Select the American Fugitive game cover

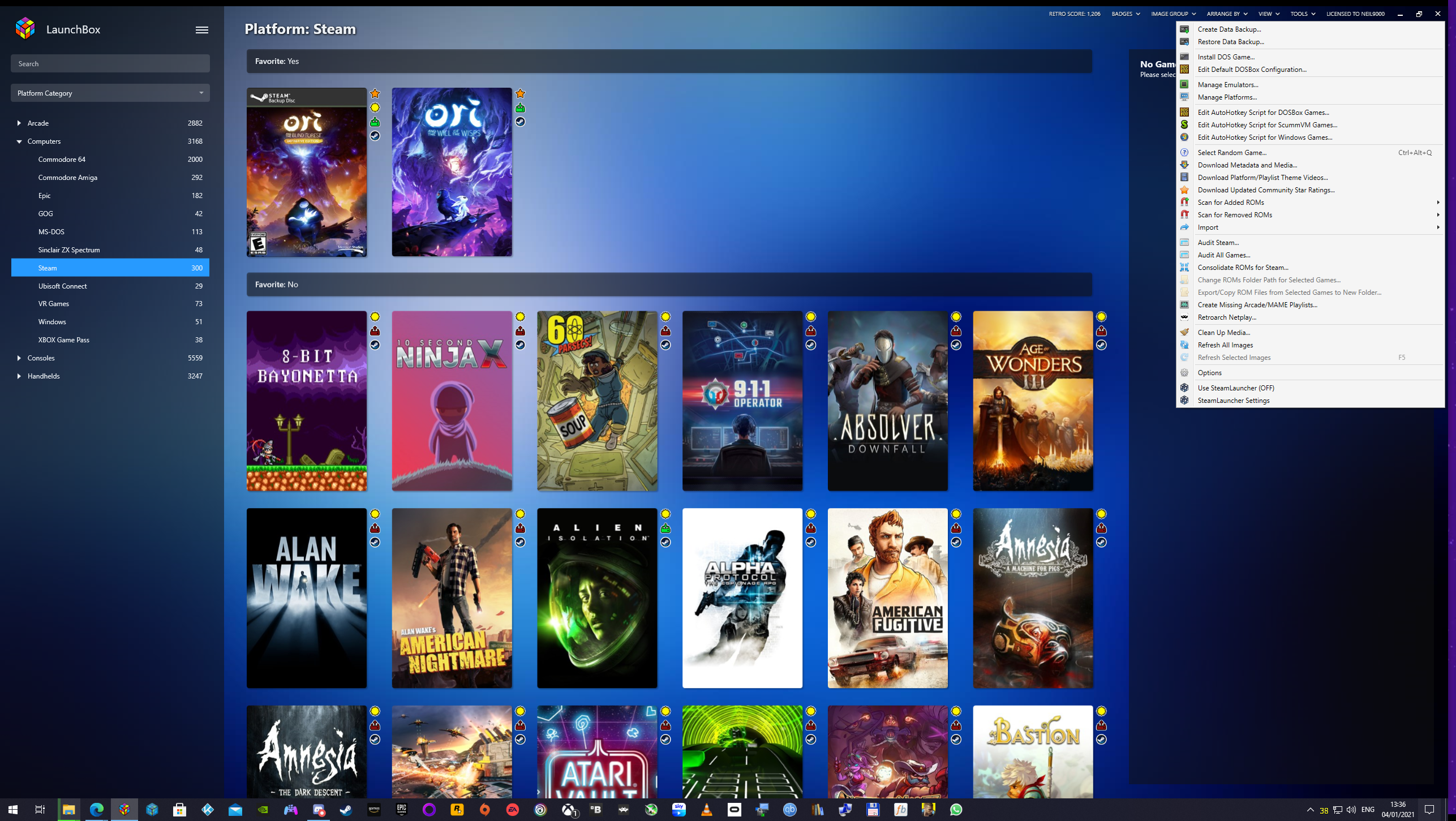(887, 598)
